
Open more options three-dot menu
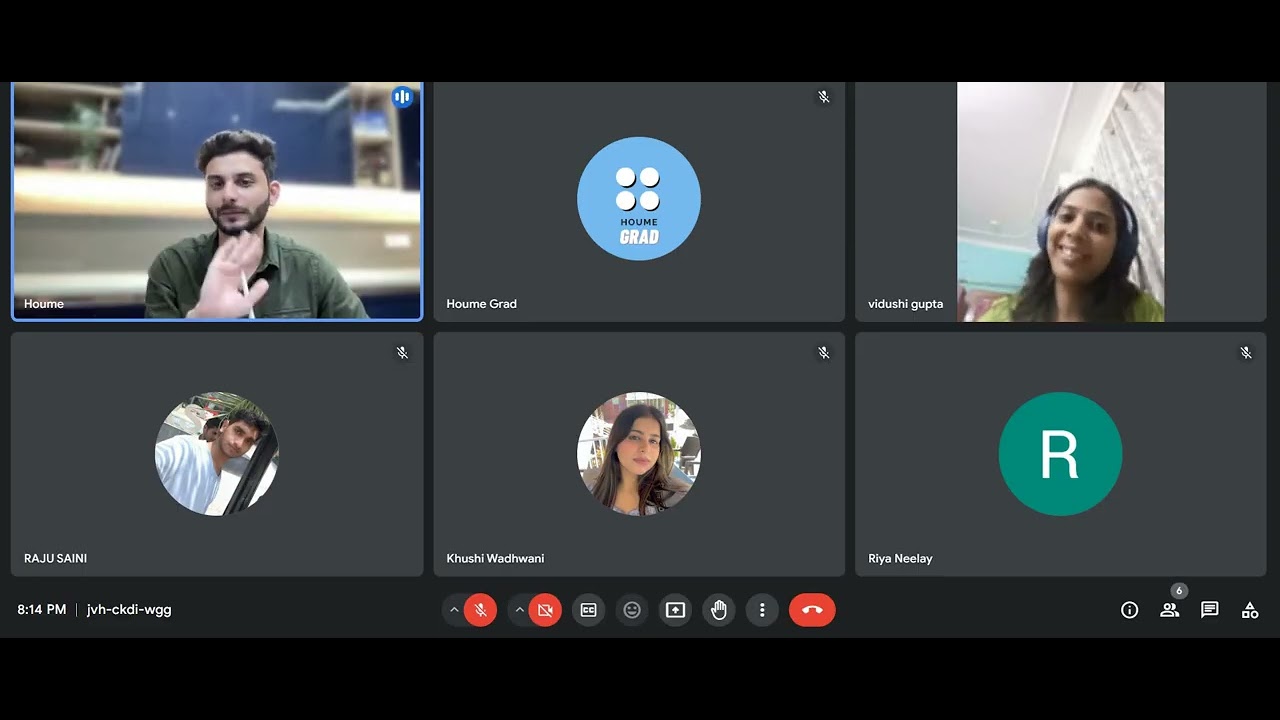click(x=762, y=610)
